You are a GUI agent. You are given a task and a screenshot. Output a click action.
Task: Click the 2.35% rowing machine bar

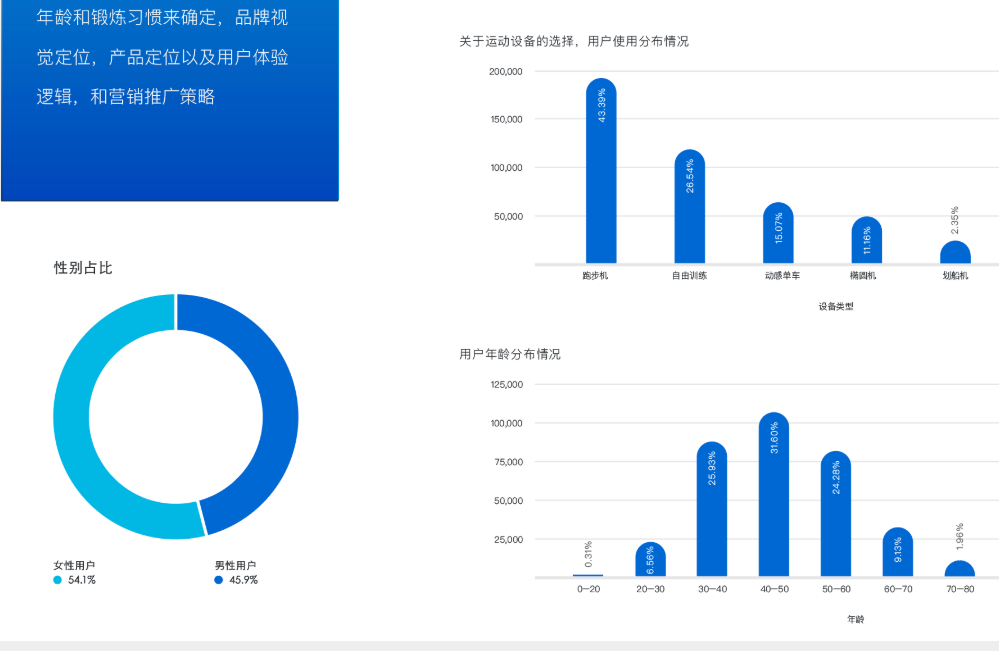click(955, 252)
